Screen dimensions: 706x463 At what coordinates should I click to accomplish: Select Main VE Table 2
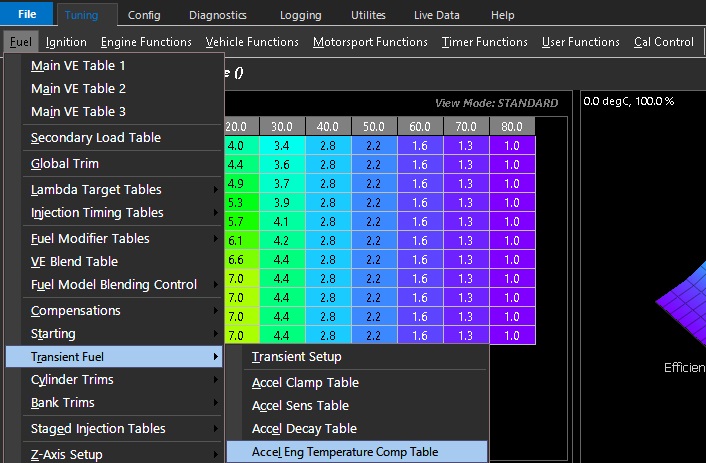click(114, 89)
